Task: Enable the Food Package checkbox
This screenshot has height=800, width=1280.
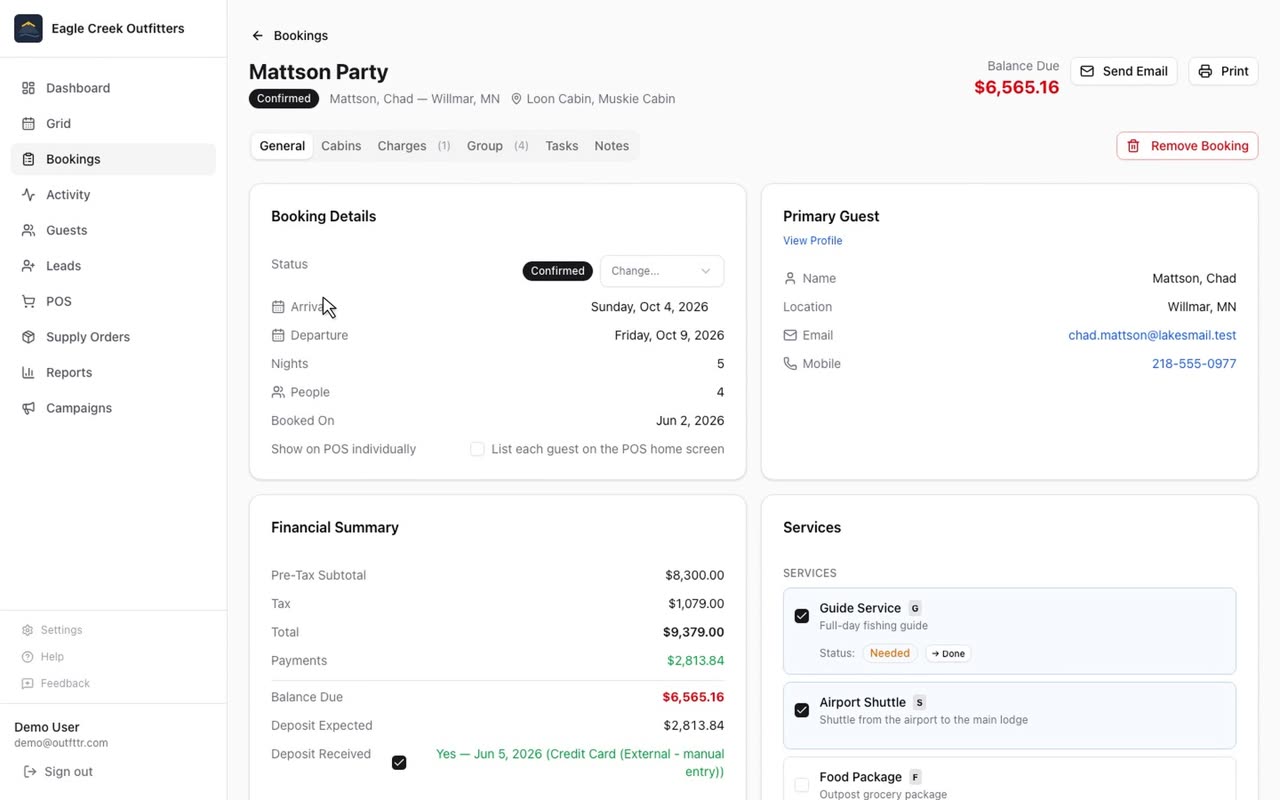Action: click(x=801, y=785)
